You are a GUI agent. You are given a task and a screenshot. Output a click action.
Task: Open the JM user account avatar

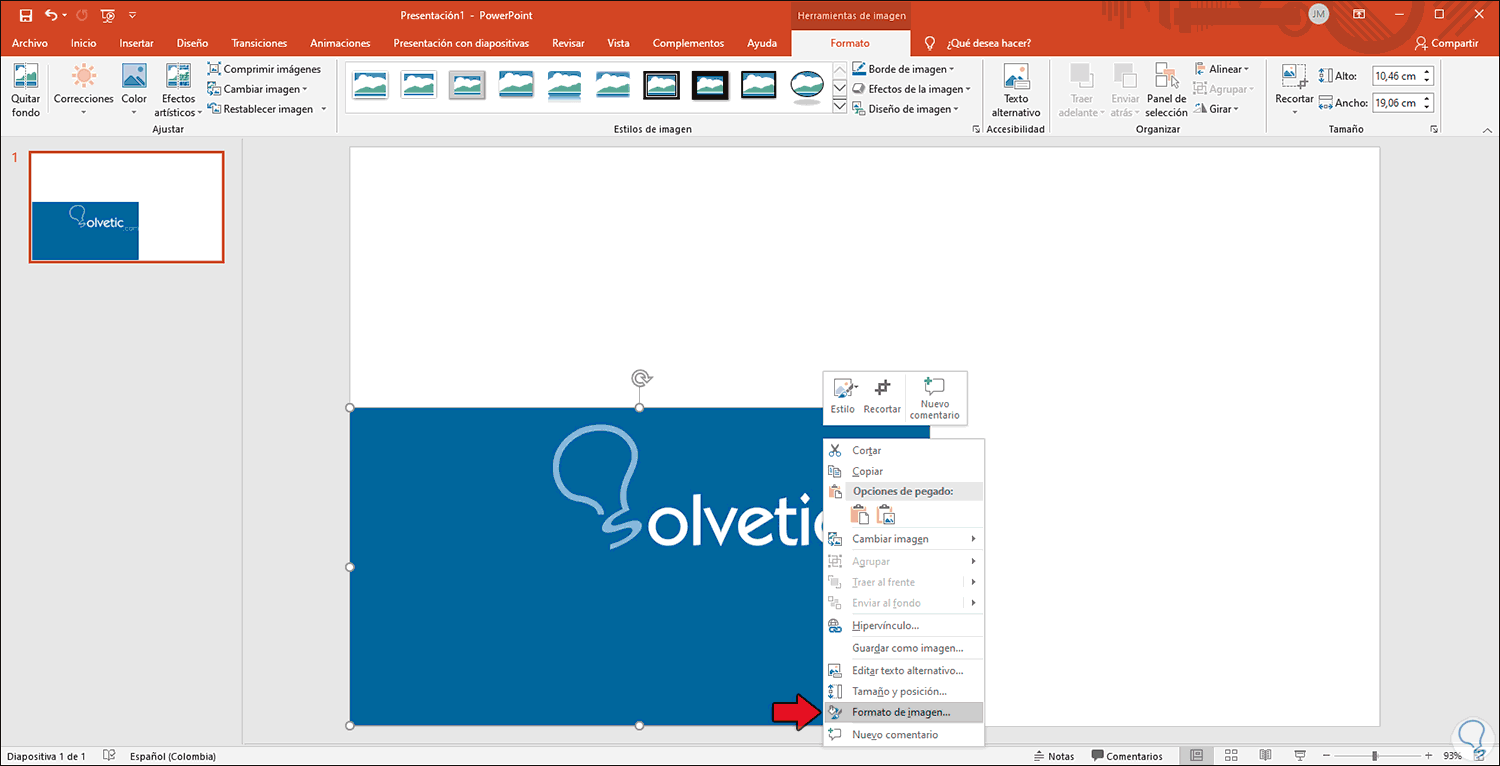pos(1319,14)
